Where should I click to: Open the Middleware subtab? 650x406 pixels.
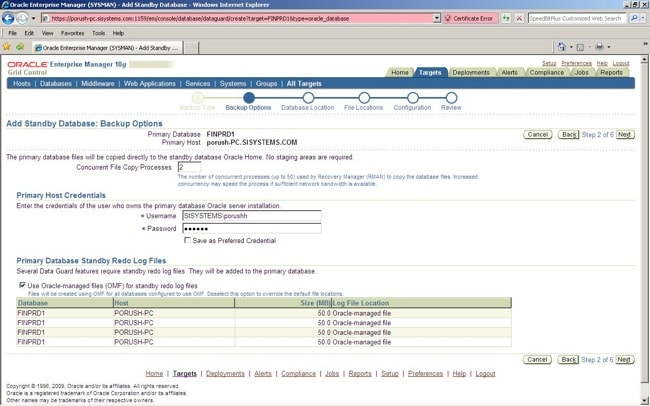coord(97,83)
